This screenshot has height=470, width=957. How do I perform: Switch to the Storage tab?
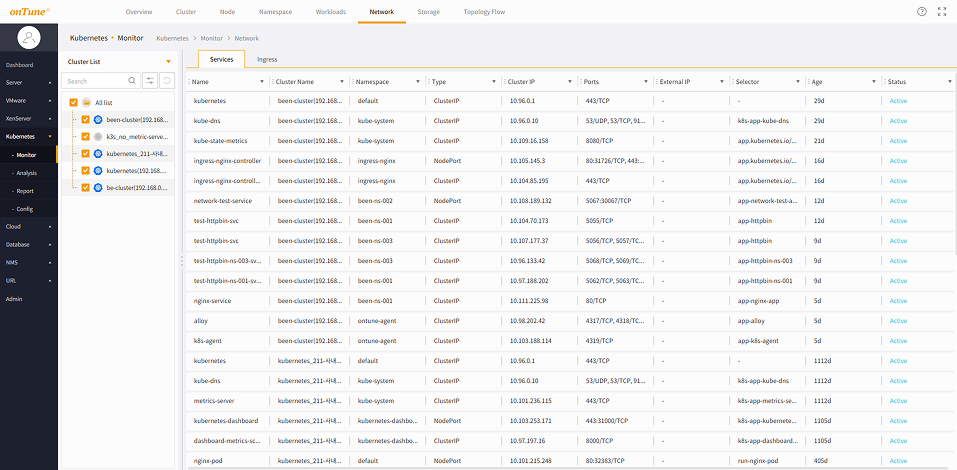pyautogui.click(x=428, y=12)
